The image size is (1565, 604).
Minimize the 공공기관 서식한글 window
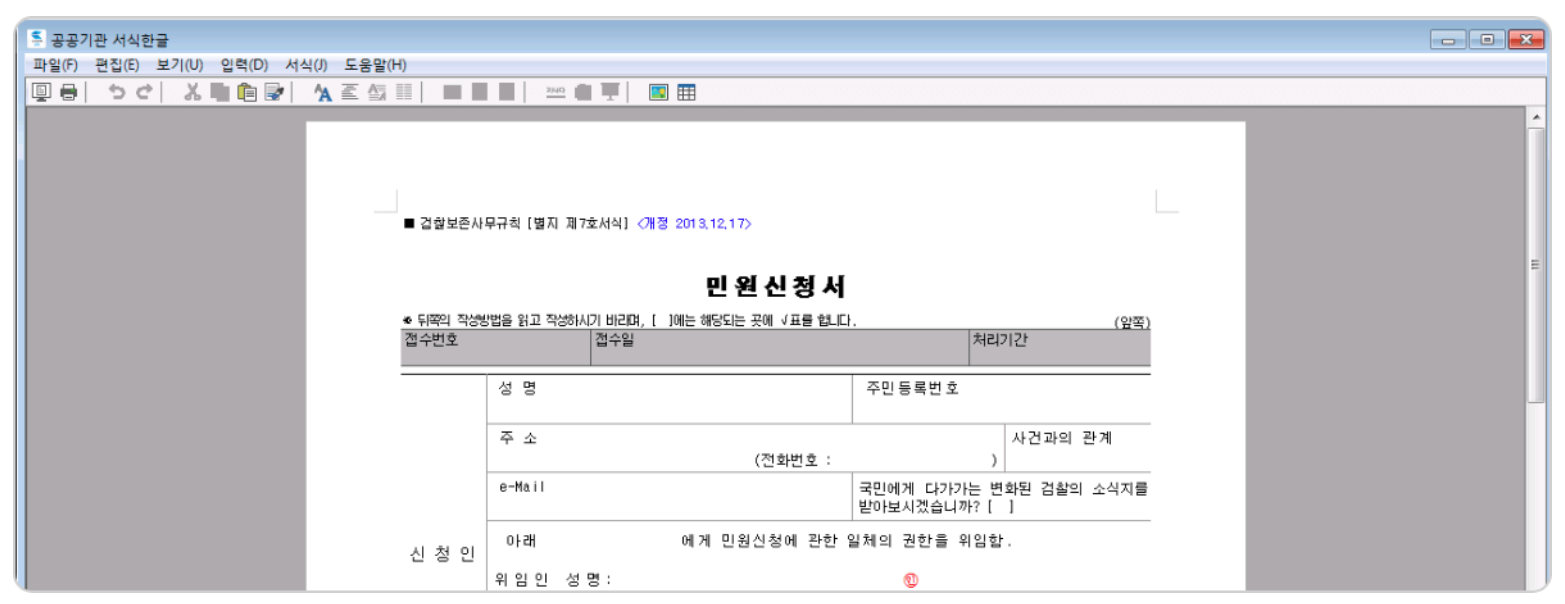1450,40
